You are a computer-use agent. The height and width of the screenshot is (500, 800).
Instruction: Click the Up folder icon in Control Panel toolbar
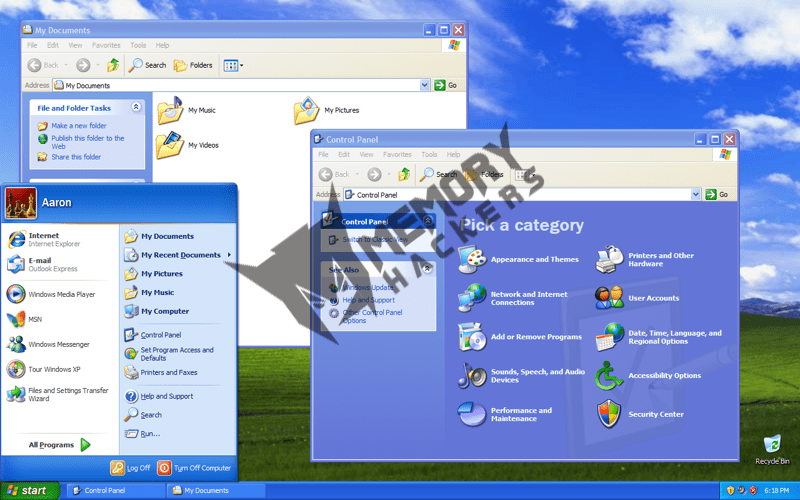point(404,174)
